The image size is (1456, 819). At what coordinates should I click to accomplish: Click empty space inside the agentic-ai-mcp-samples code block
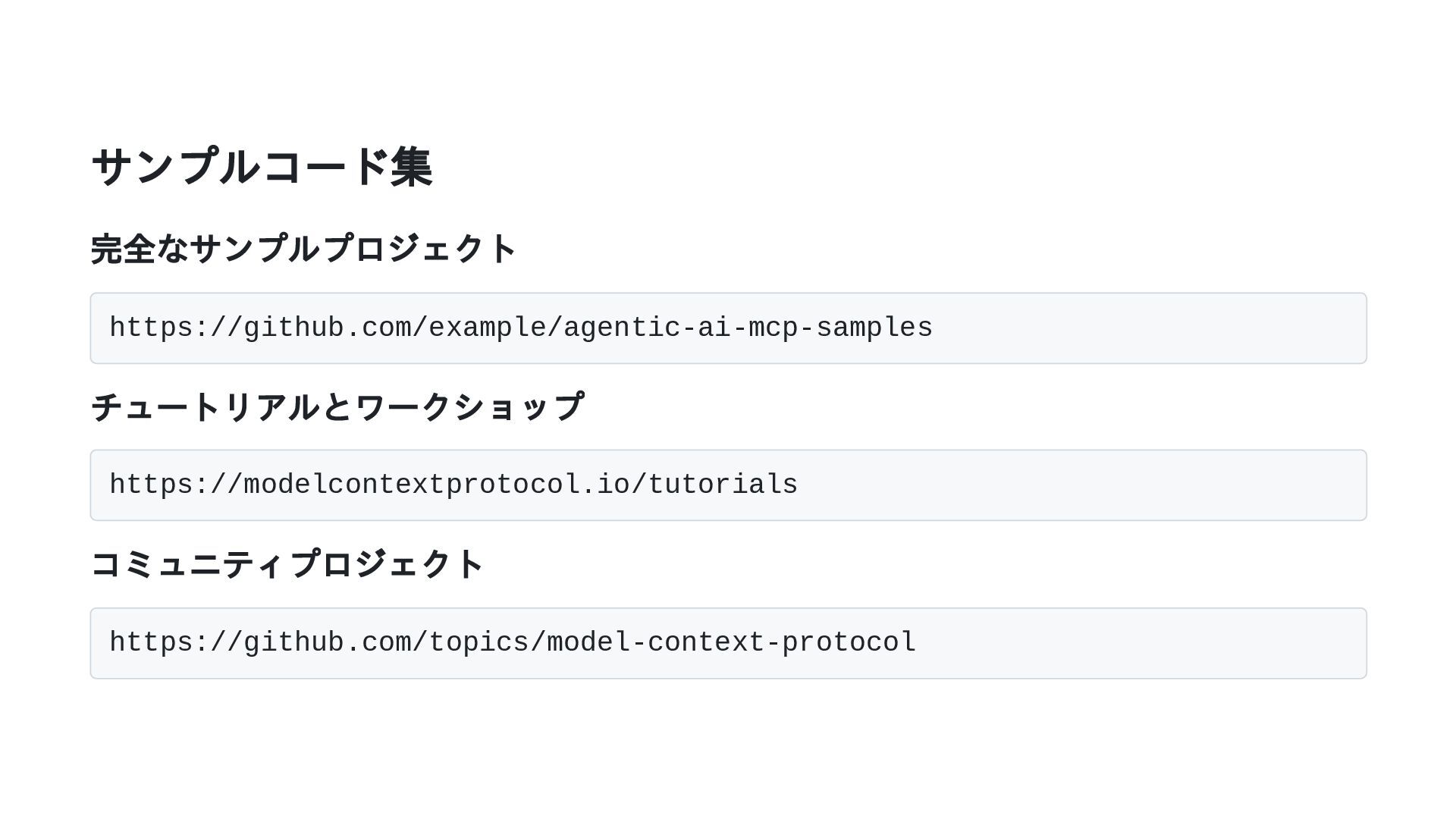(1137, 328)
